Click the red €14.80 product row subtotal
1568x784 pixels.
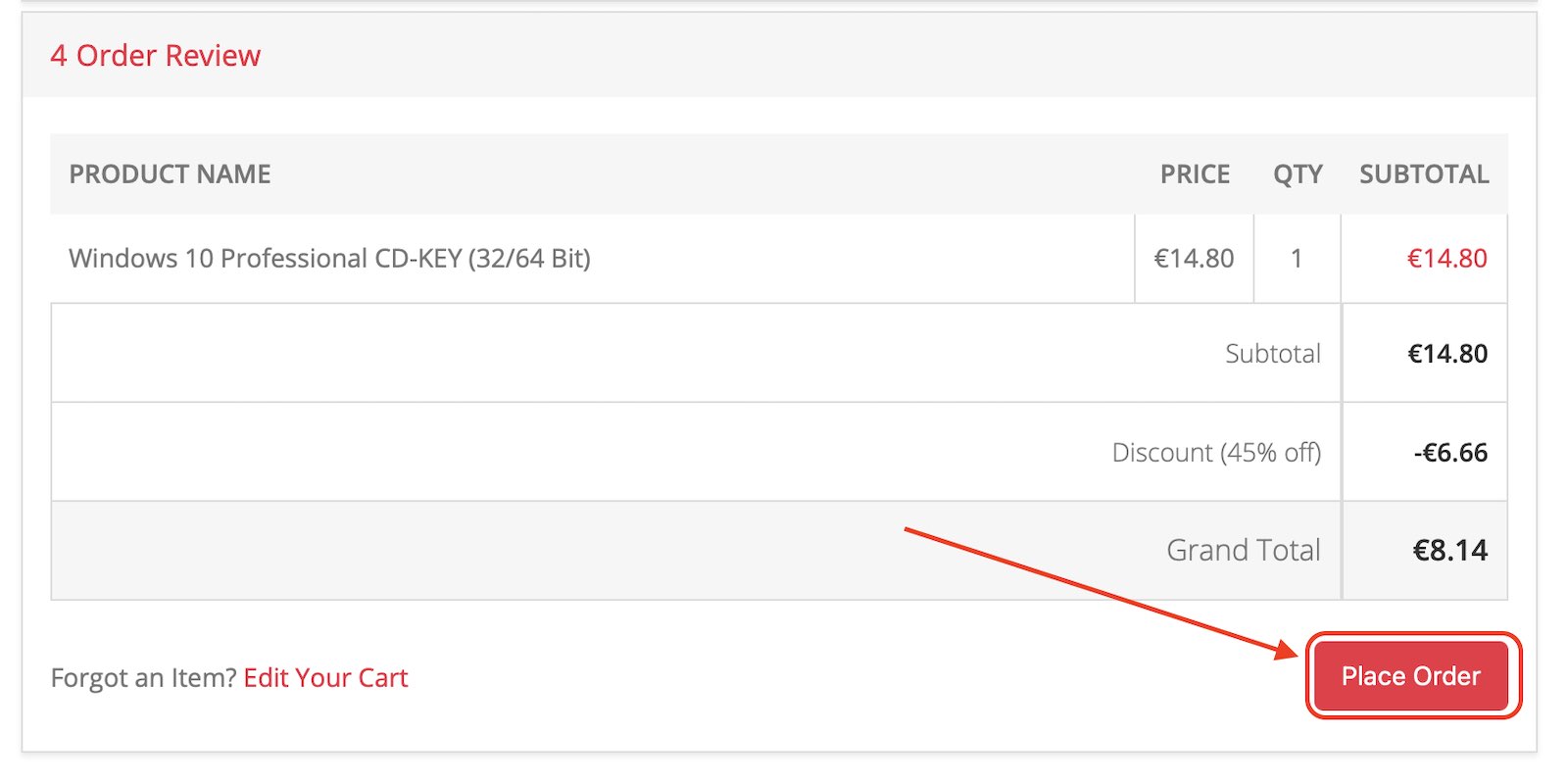coord(1446,259)
